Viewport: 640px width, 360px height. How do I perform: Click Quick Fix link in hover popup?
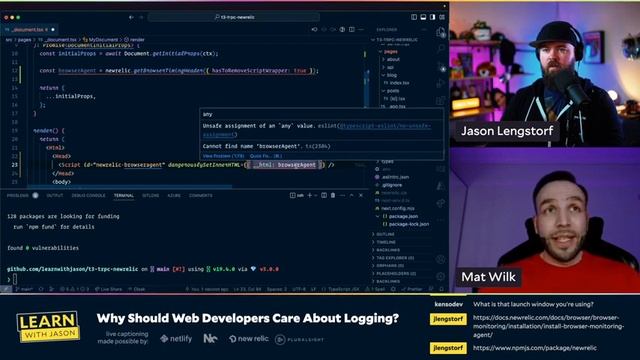coord(266,156)
